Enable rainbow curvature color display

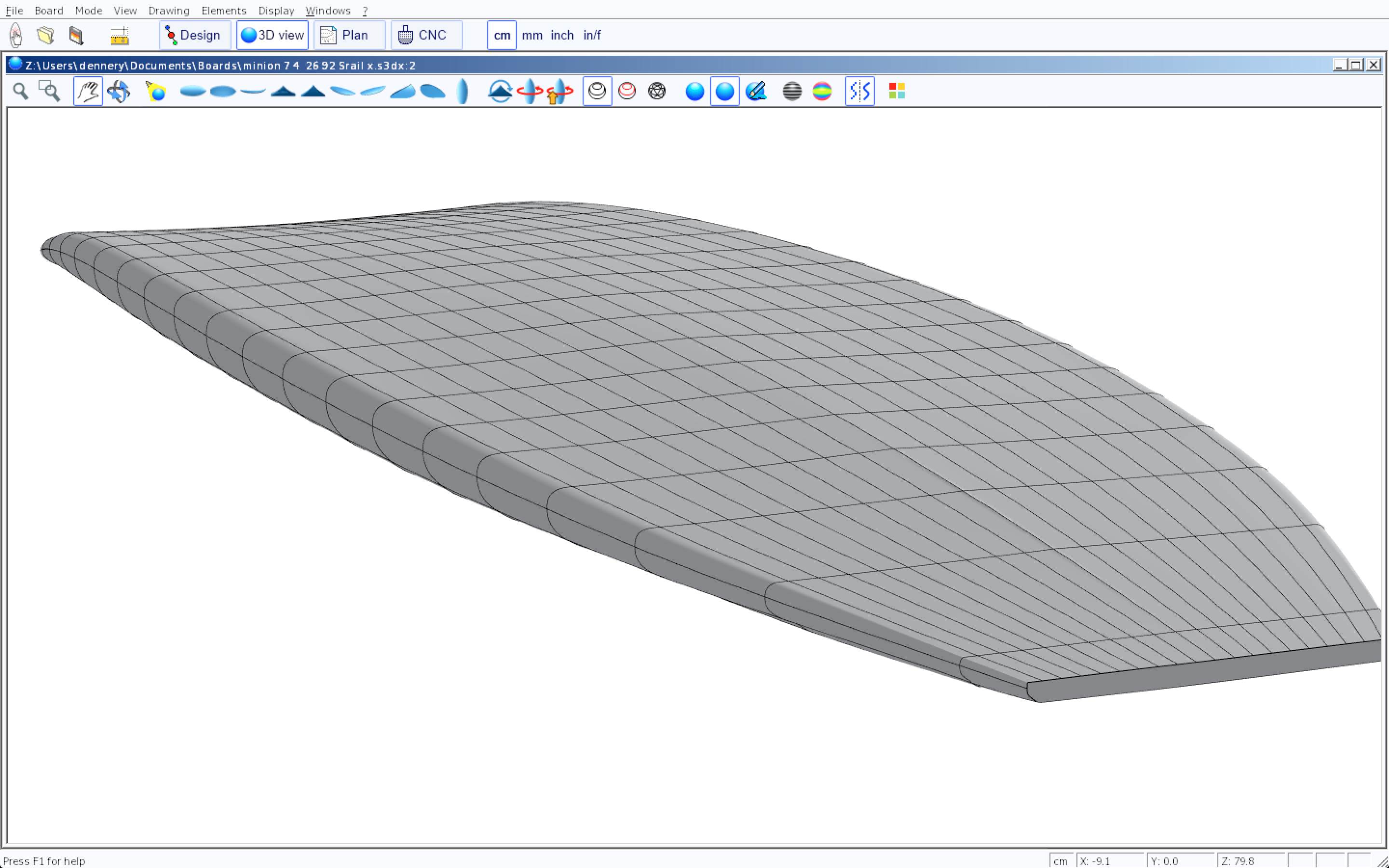822,91
